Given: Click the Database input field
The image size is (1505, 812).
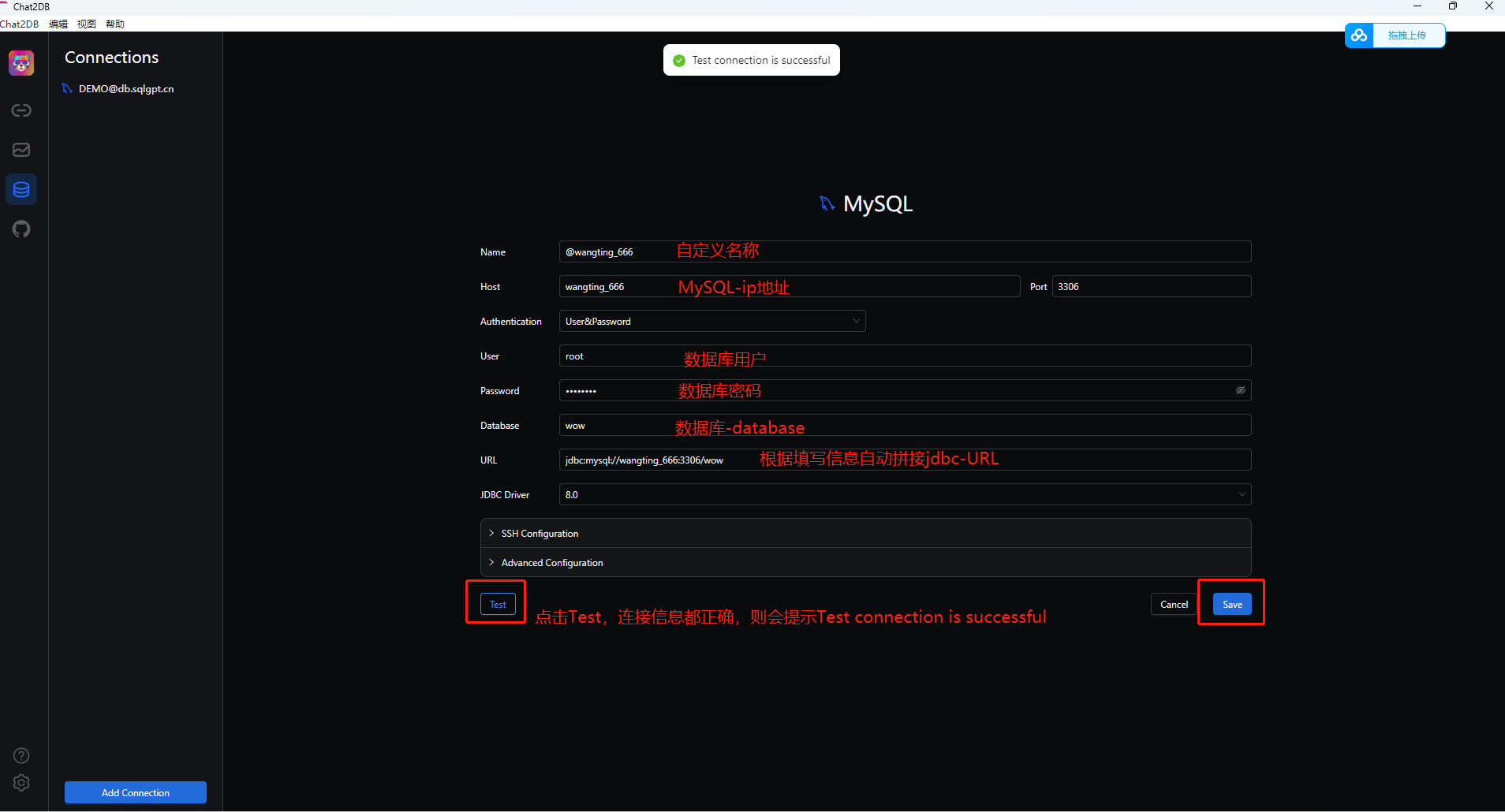Looking at the screenshot, I should pyautogui.click(x=905, y=425).
